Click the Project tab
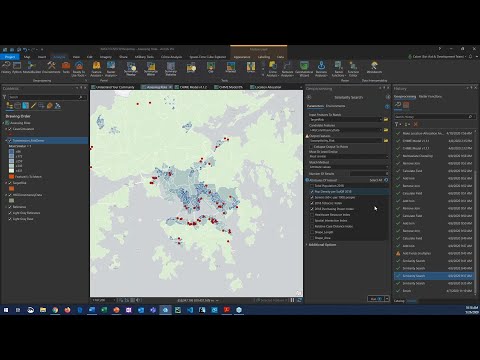Screen dimensions: 480x360 [x=10, y=57]
